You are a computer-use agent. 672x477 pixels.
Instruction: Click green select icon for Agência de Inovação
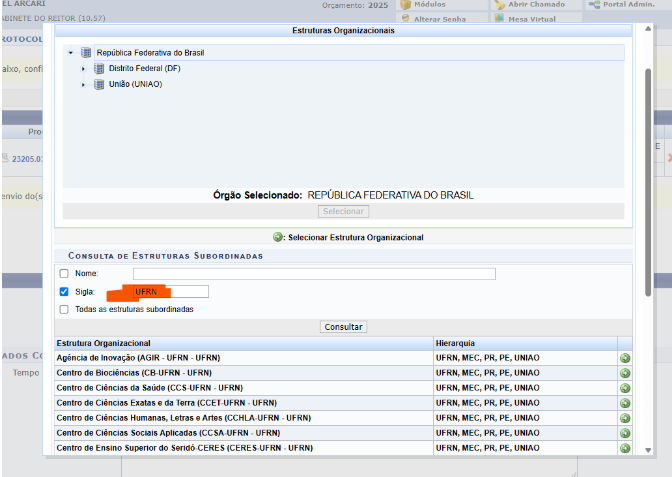(x=625, y=358)
